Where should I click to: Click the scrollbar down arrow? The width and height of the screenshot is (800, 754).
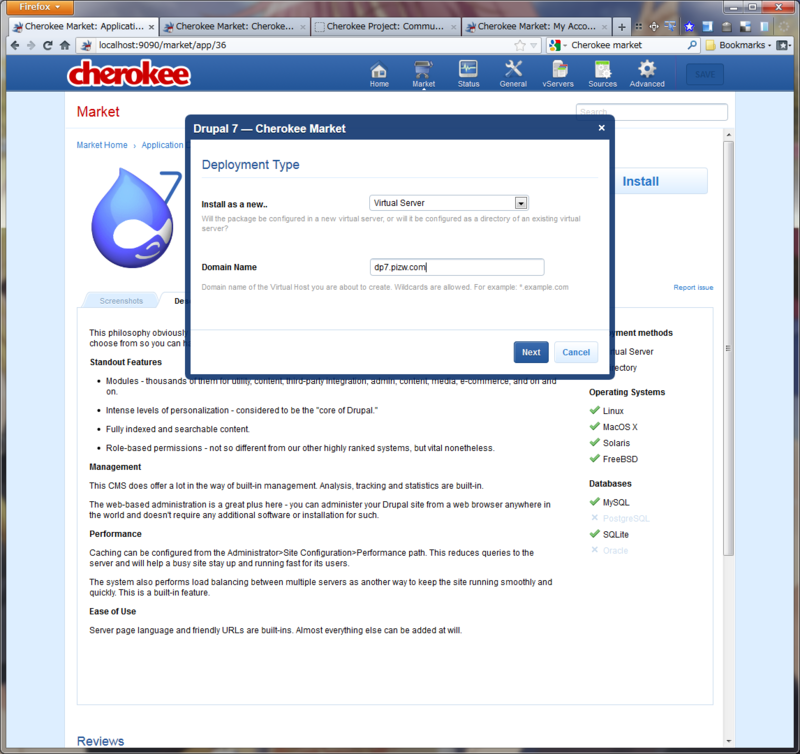pyautogui.click(x=728, y=741)
